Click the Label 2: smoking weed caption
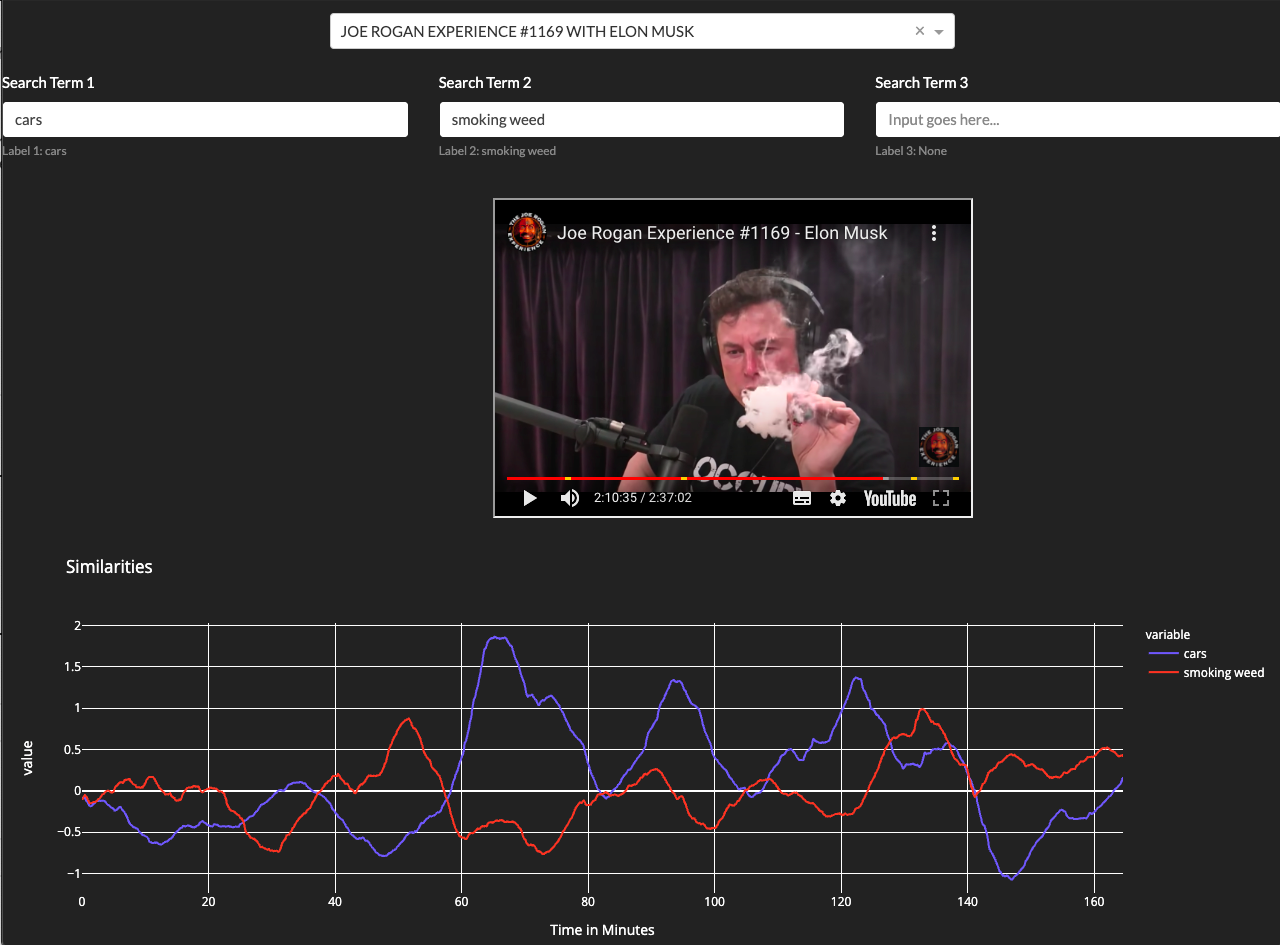 tap(497, 151)
